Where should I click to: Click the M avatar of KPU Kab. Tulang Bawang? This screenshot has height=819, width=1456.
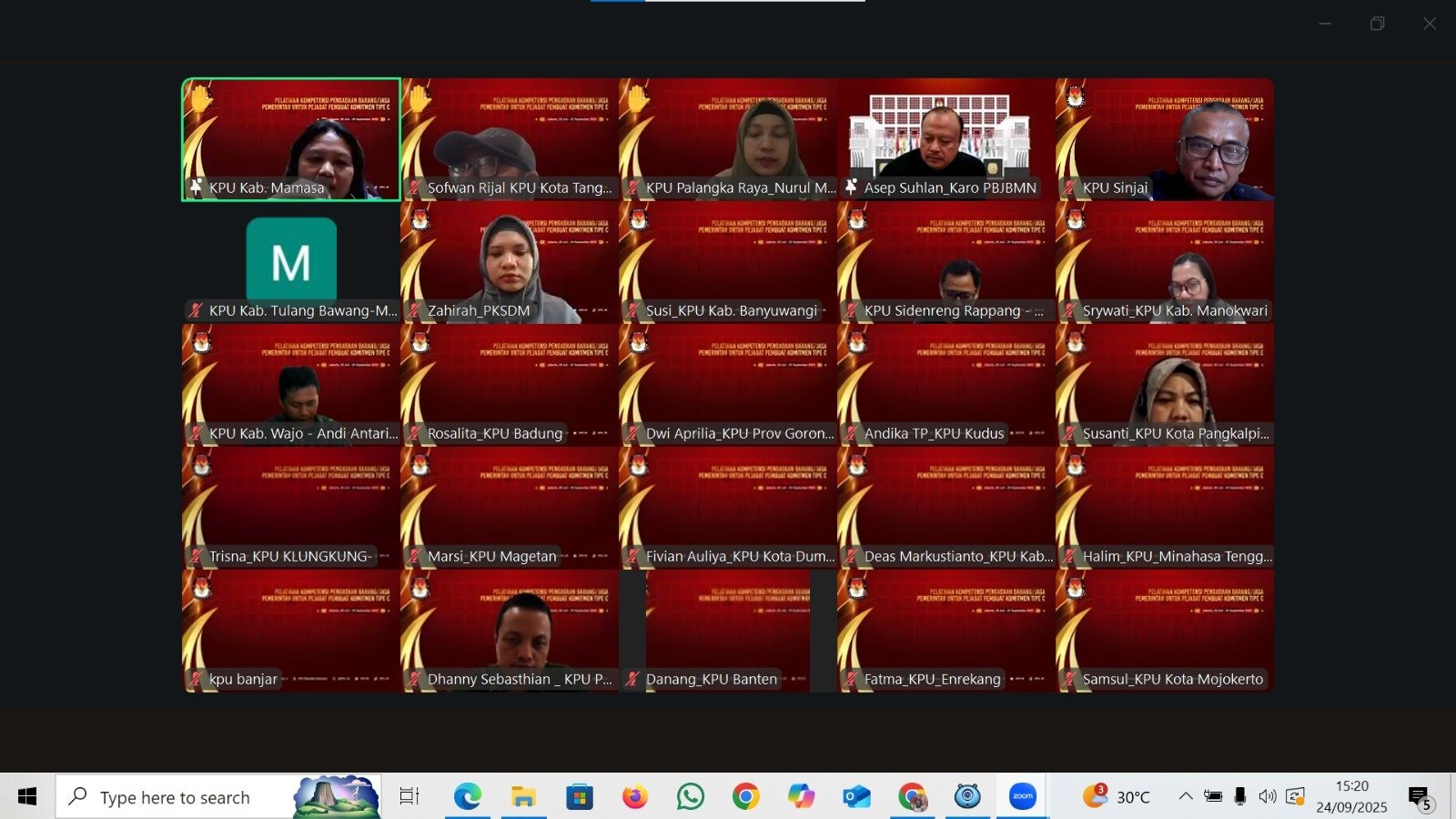coord(291,261)
